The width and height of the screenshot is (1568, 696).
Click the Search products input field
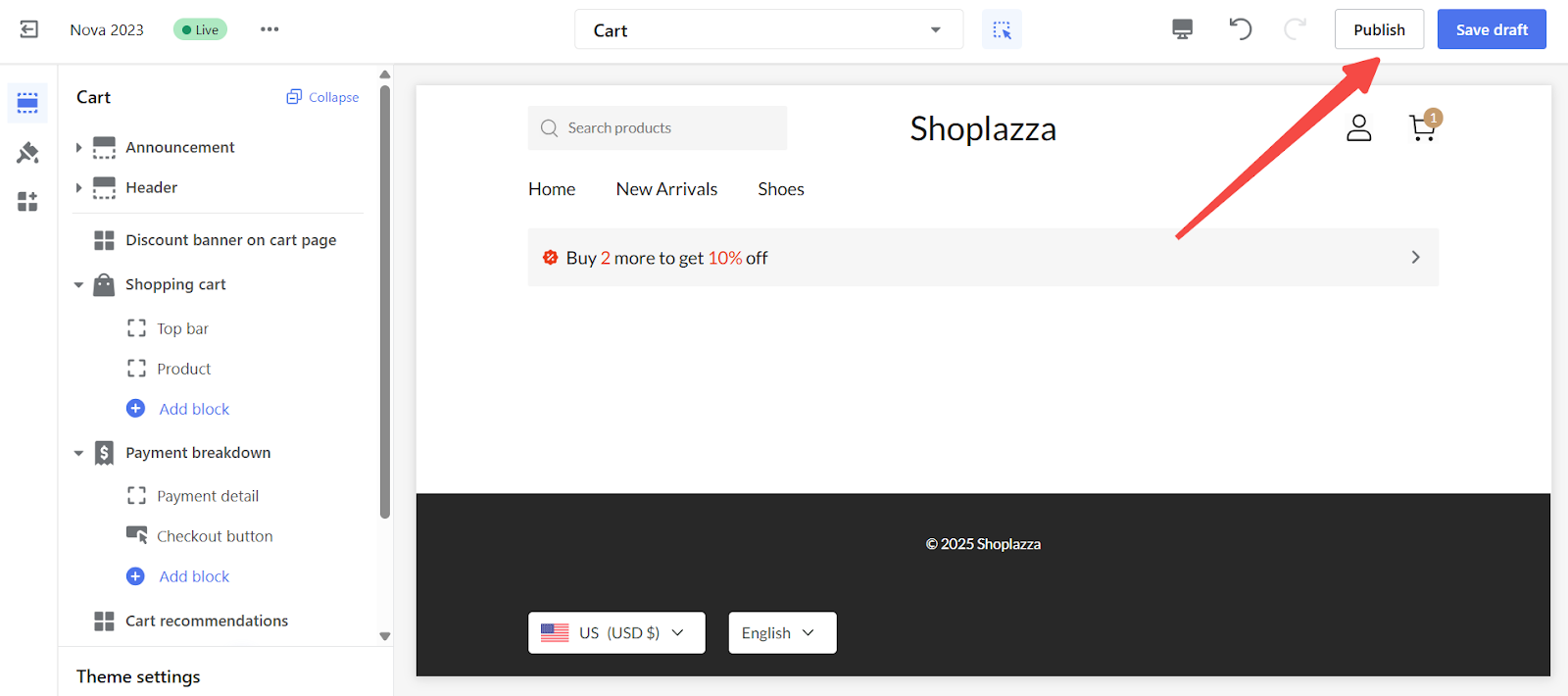coord(658,128)
